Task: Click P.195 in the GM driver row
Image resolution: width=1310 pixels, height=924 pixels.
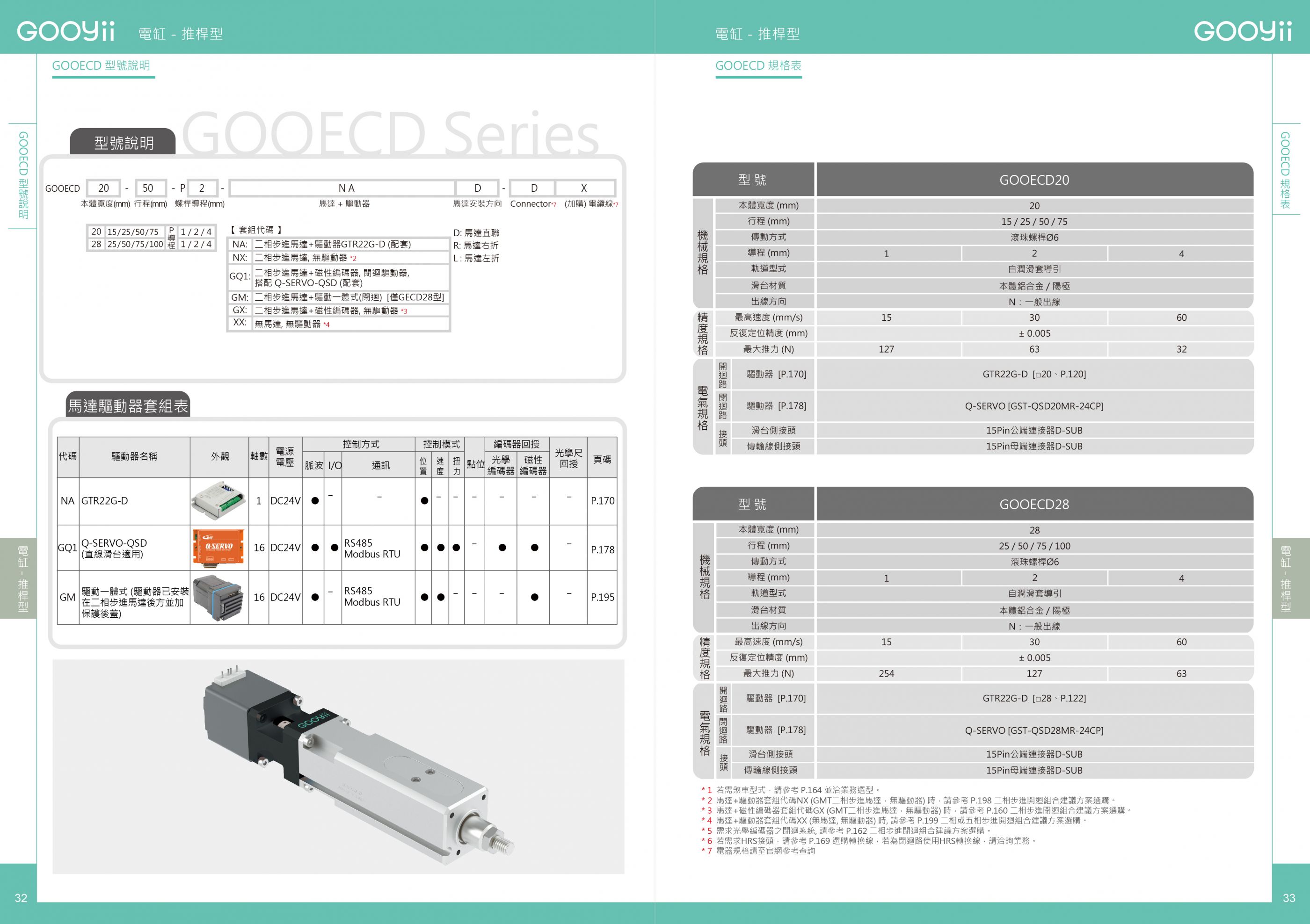Action: click(603, 597)
